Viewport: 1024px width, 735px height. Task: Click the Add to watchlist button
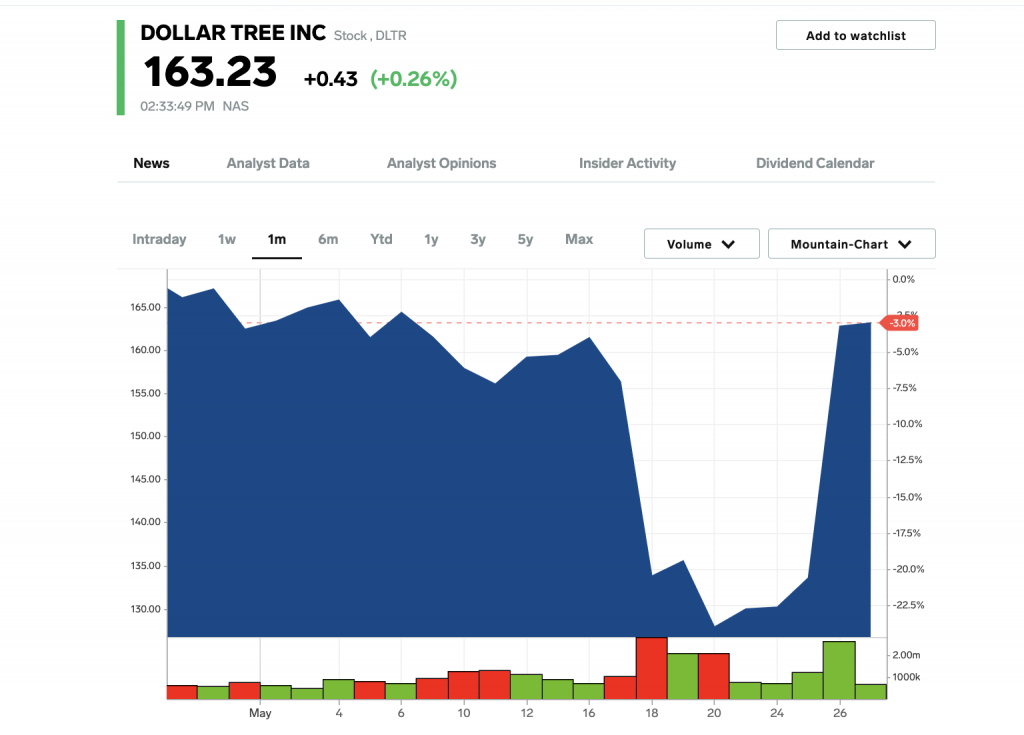point(856,35)
